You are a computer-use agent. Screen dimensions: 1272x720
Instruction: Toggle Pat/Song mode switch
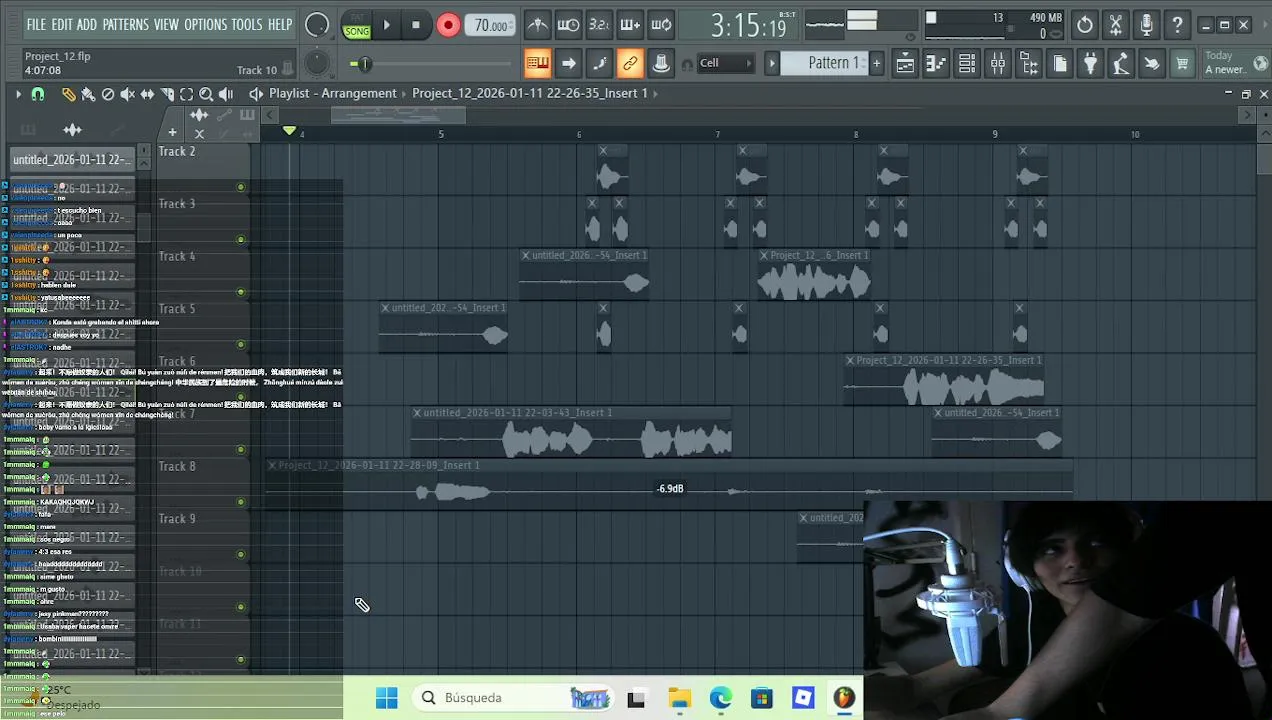coord(357,25)
